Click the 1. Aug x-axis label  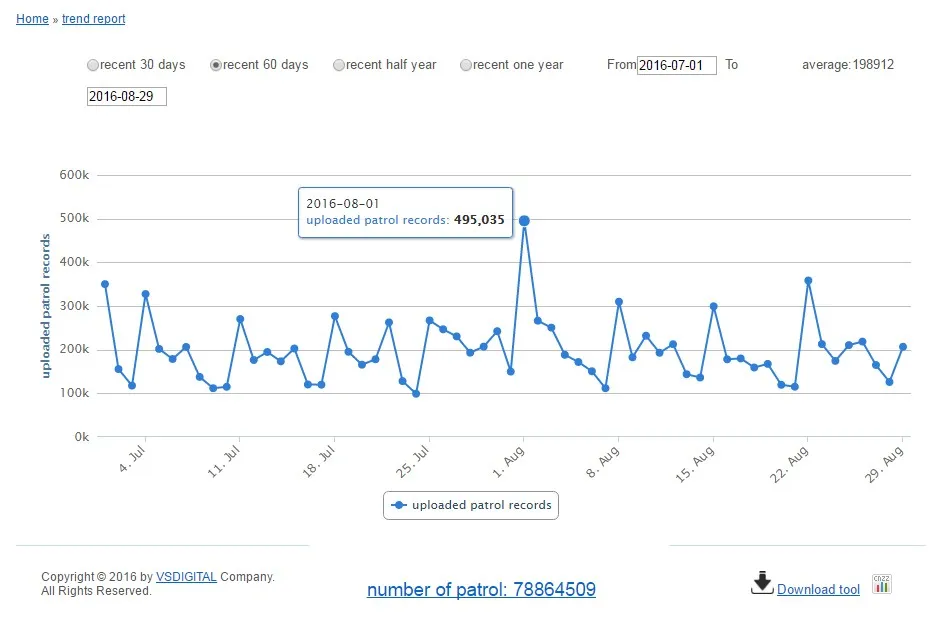click(509, 462)
